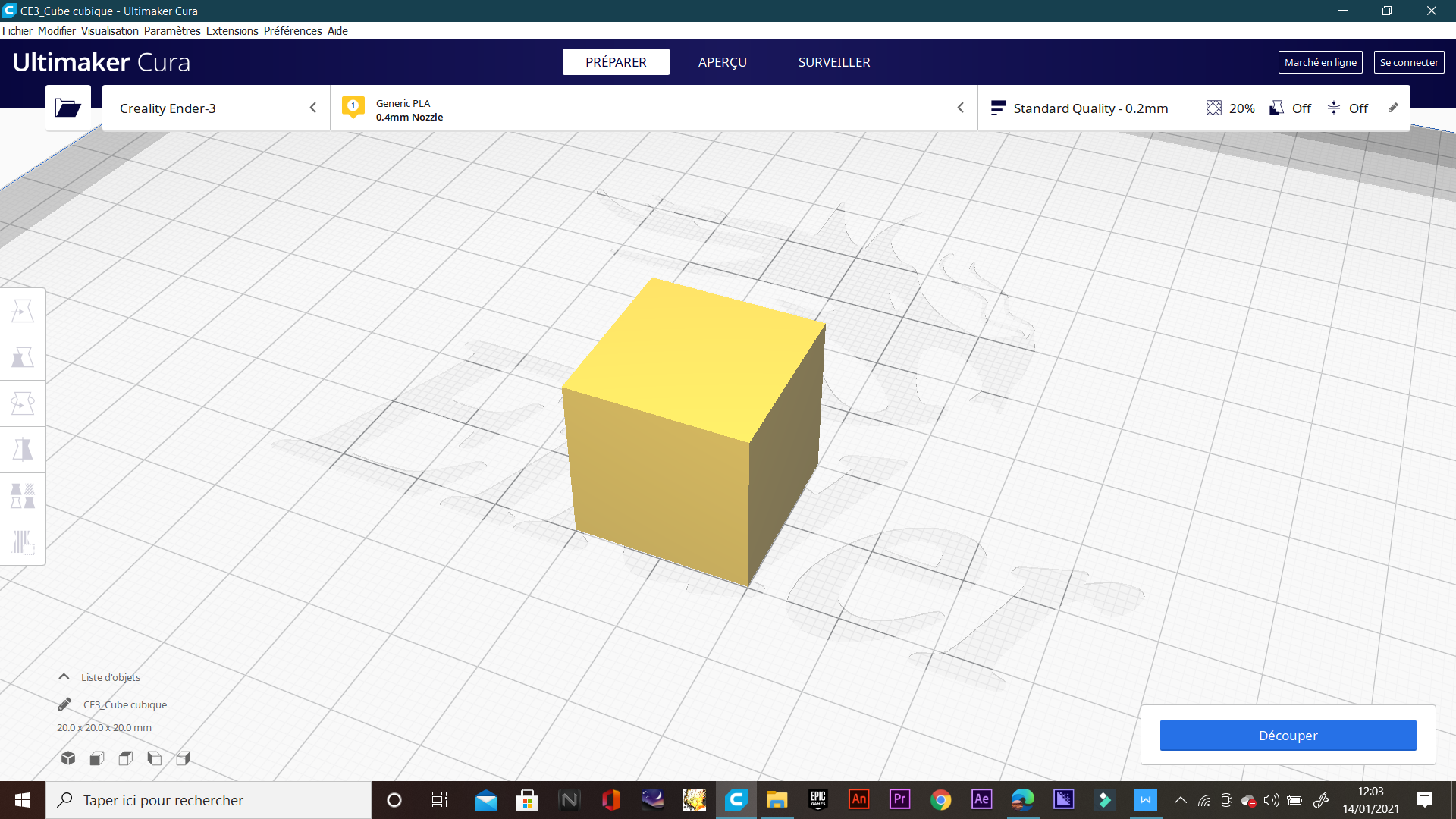Open the Support Blocker tool

23,542
